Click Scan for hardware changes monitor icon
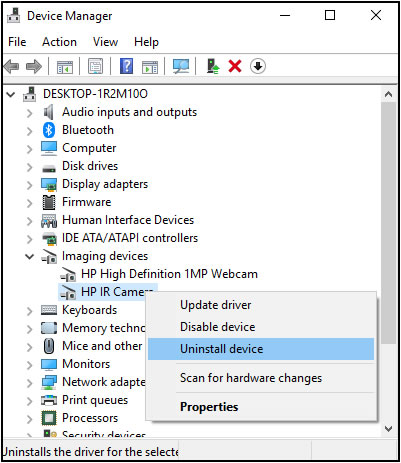Image resolution: width=401 pixels, height=463 pixels. coord(181,66)
